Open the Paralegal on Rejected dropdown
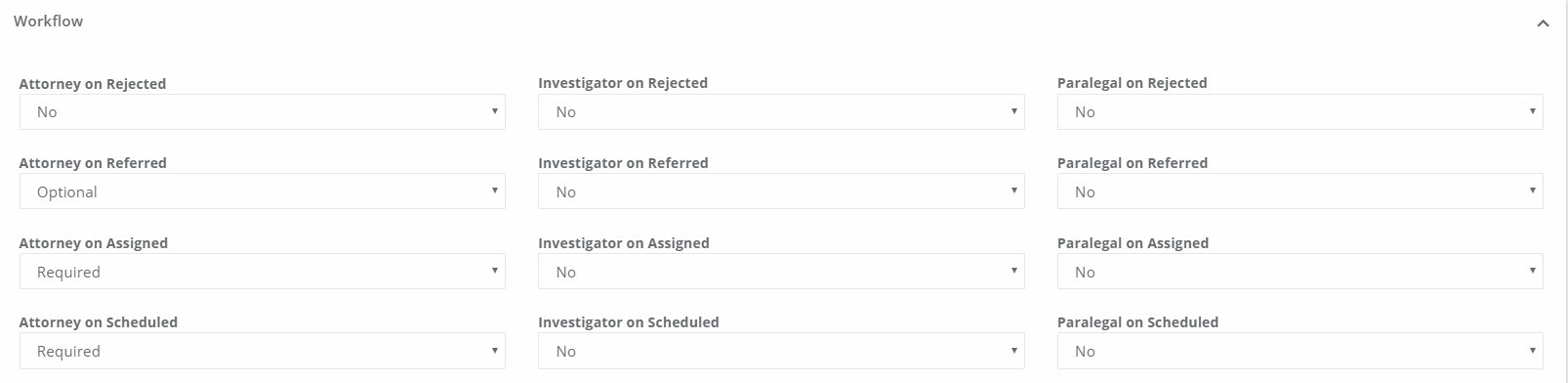 [1300, 111]
